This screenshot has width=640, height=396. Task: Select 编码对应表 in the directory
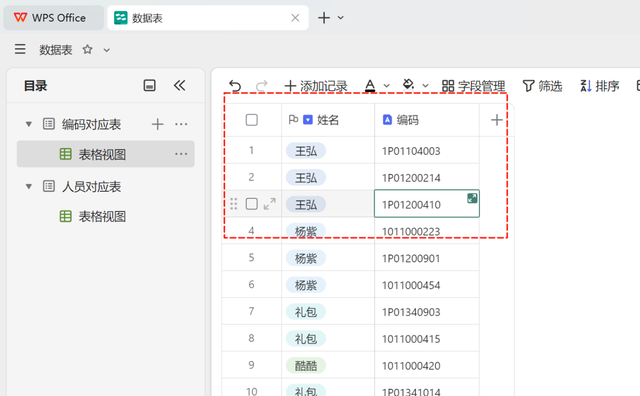click(x=91, y=124)
